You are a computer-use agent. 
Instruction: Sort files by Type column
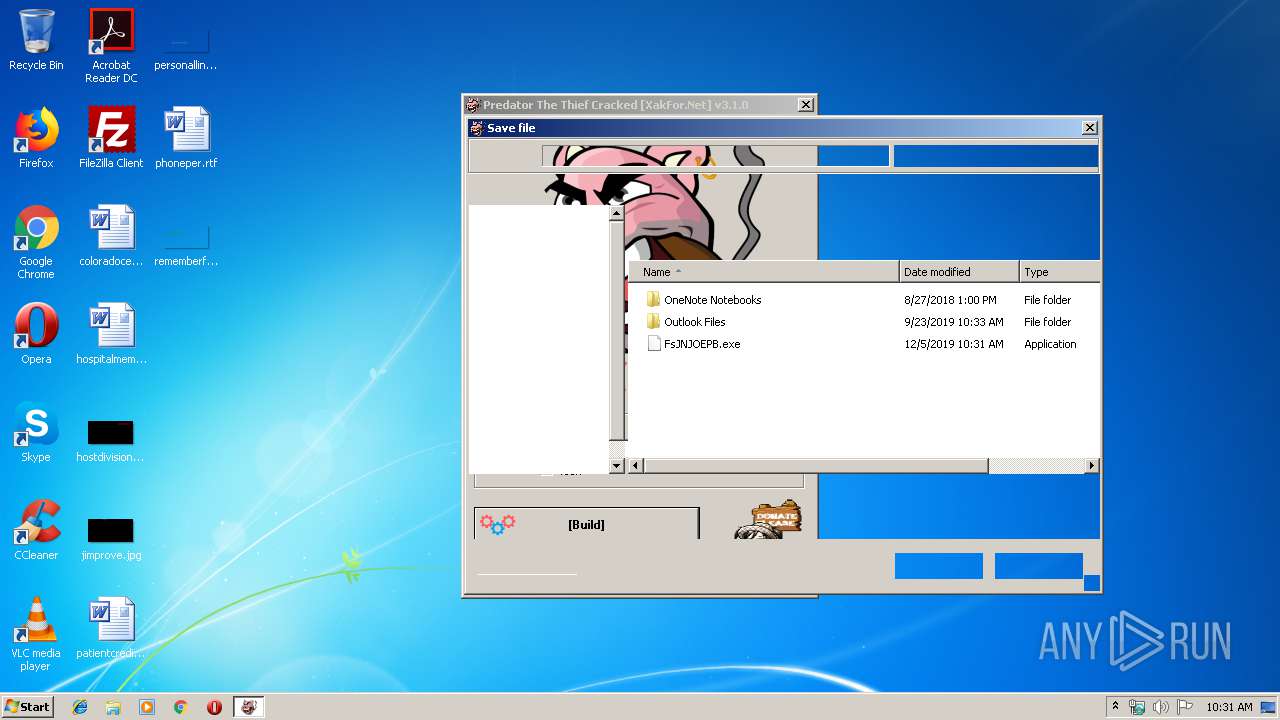[x=1059, y=272]
